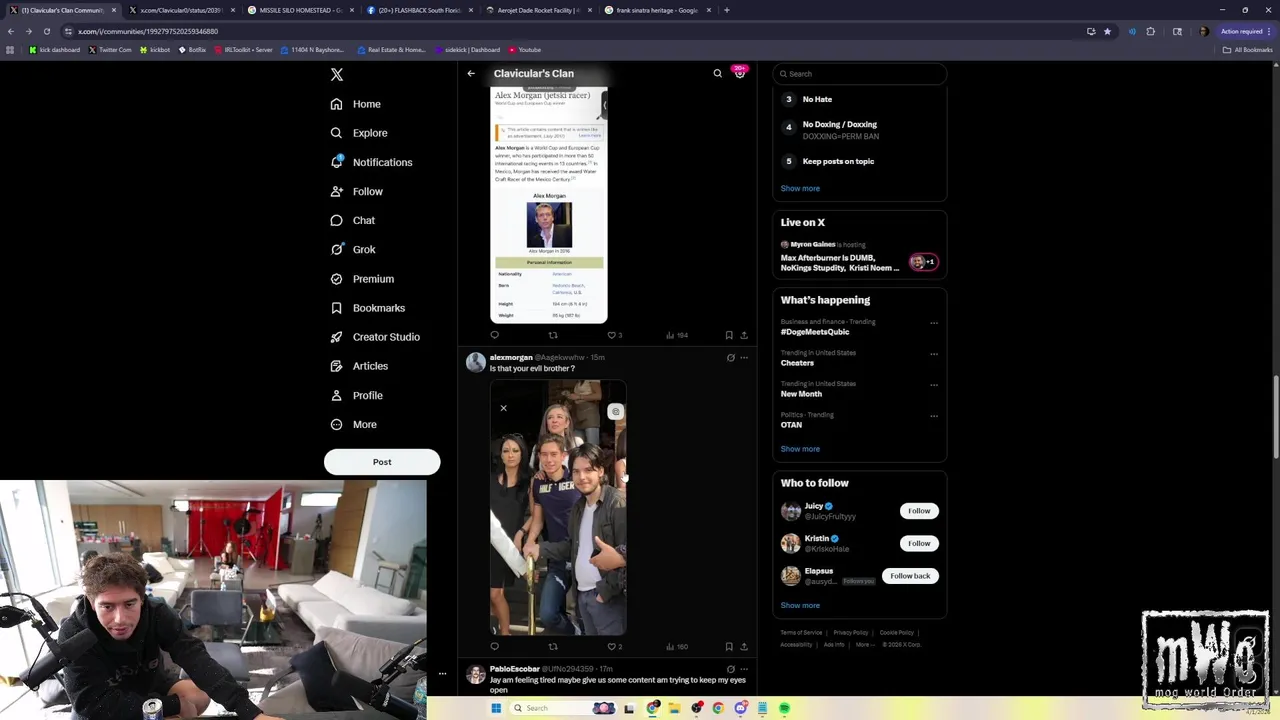
Task: Go to Profile in the sidebar
Action: pyautogui.click(x=356, y=395)
